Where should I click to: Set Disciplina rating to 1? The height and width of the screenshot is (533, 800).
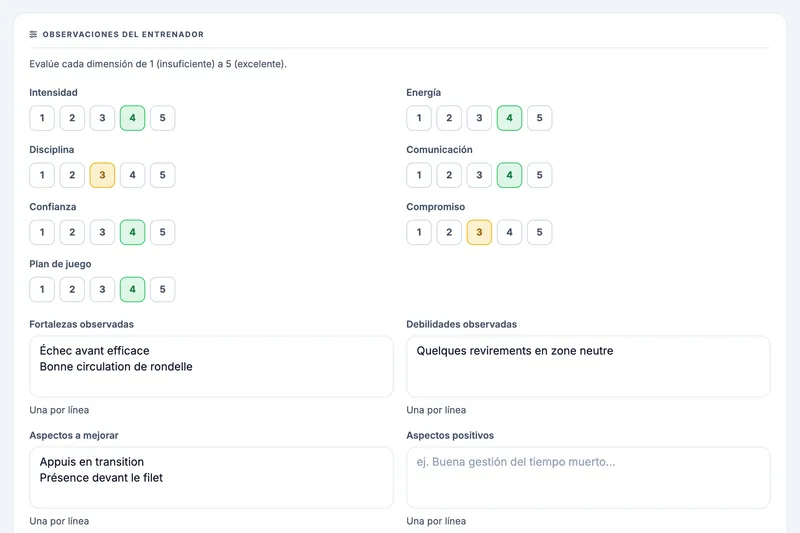coord(42,175)
